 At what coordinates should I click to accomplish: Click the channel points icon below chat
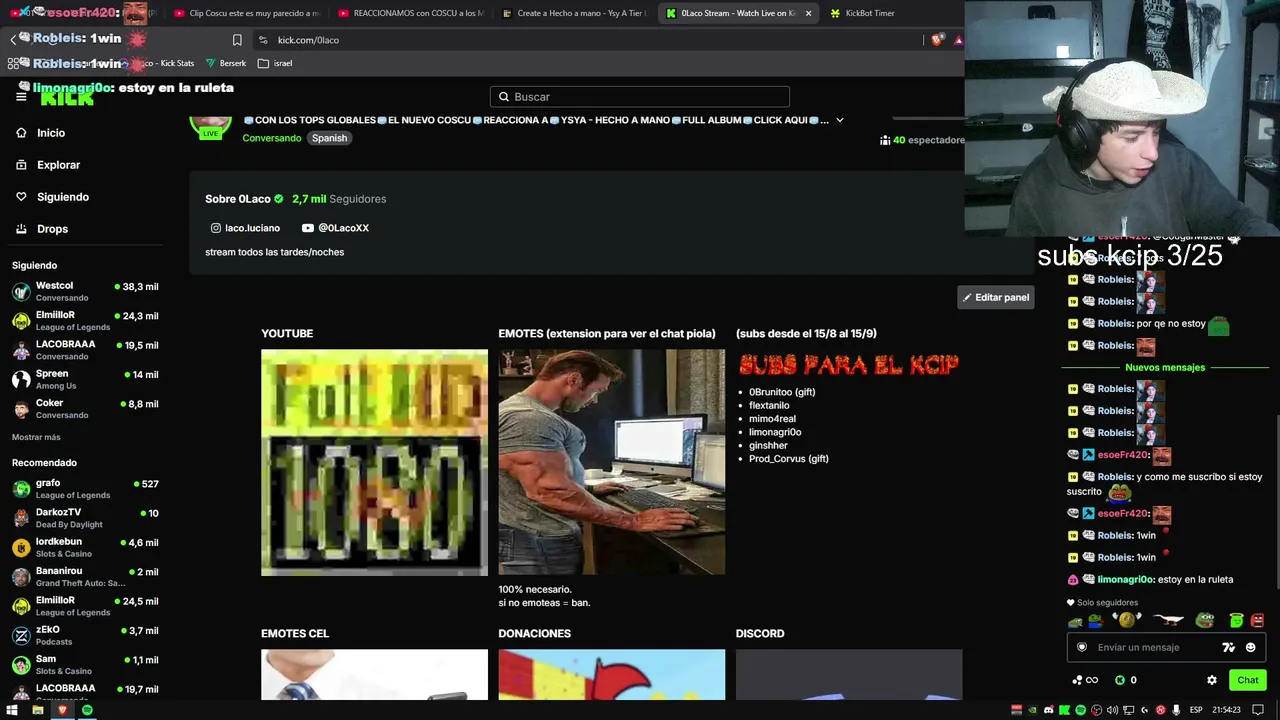1085,680
